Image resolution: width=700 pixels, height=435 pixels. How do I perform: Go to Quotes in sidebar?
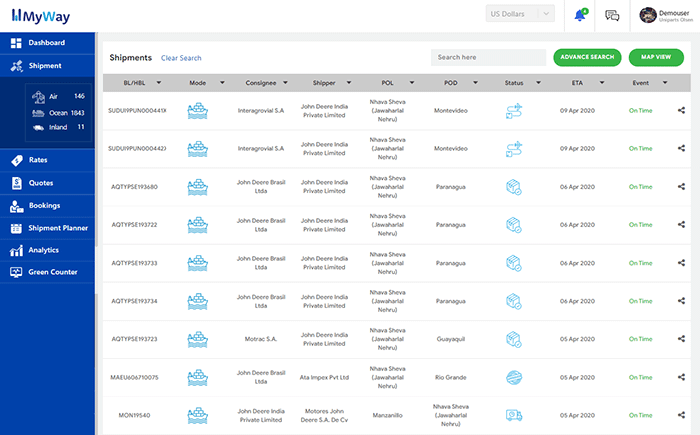(47, 183)
